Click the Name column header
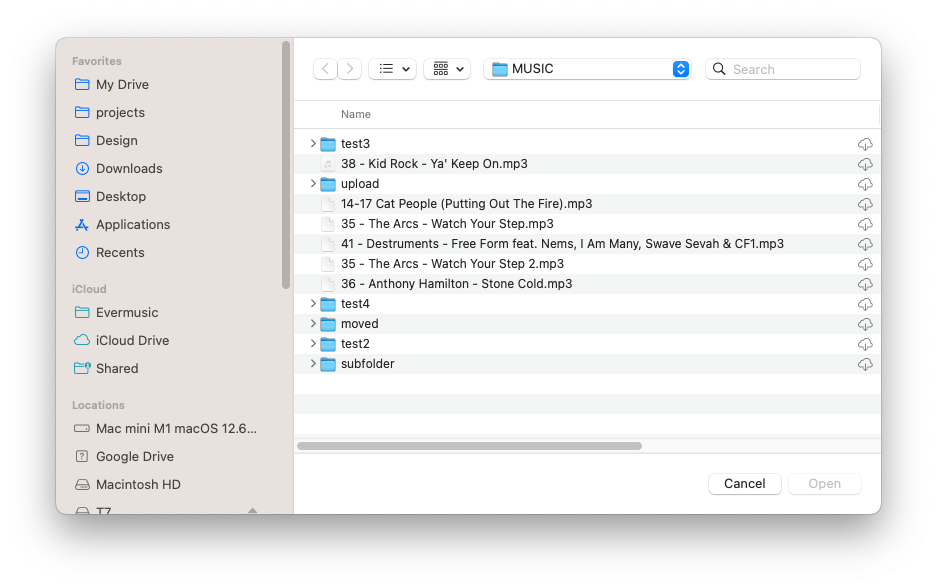 356,114
